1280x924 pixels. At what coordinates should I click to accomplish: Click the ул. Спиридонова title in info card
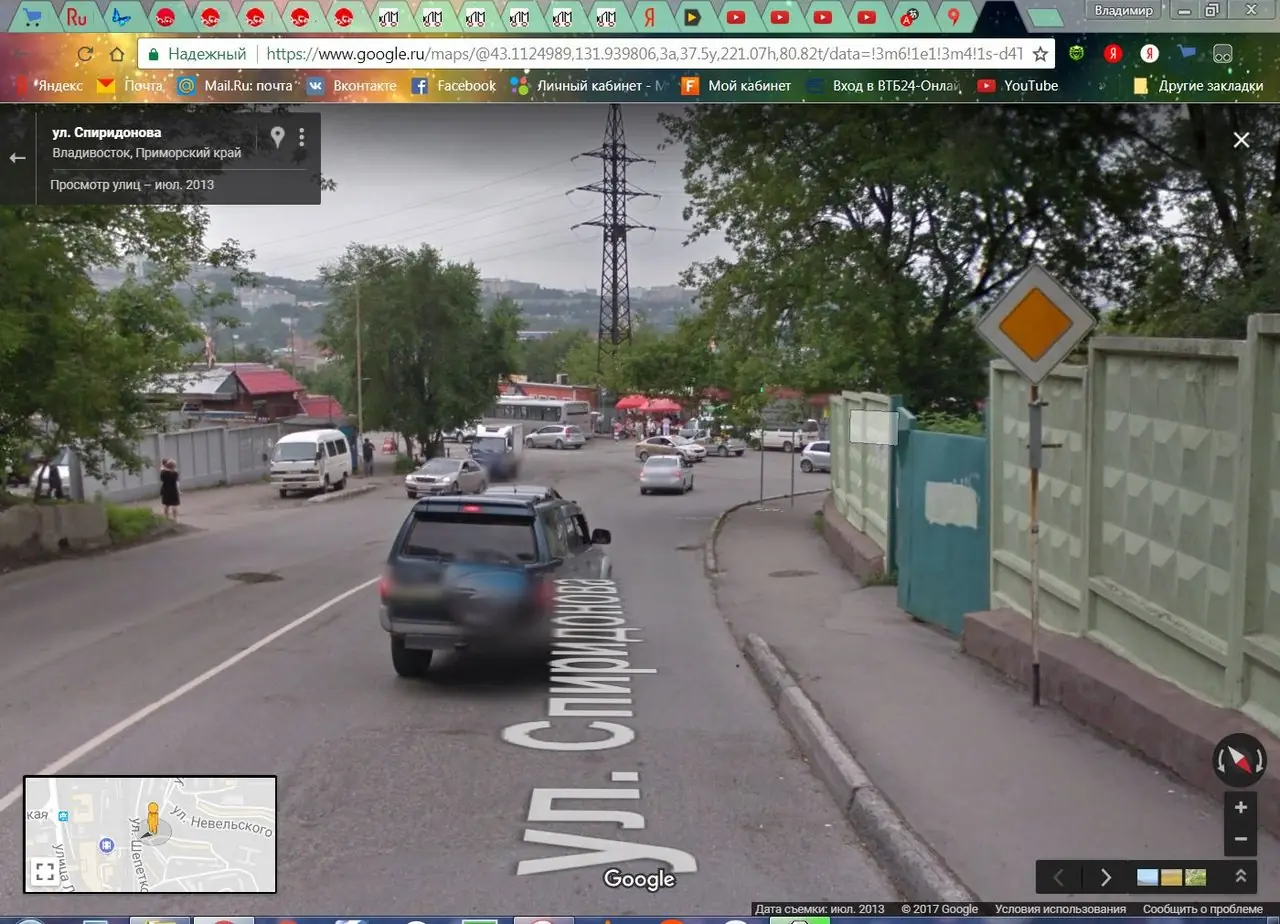[x=107, y=132]
